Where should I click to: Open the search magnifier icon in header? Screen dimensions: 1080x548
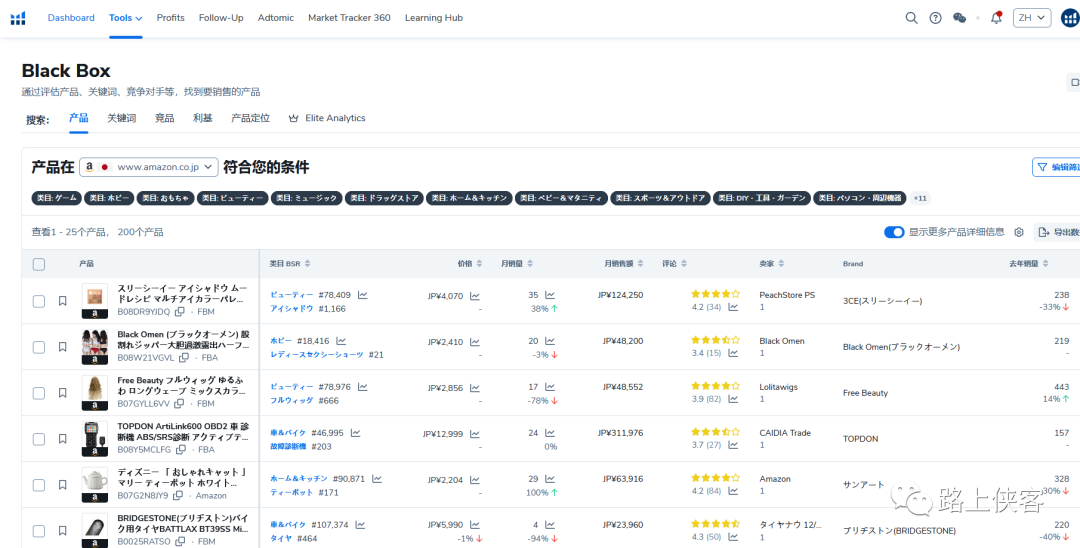(911, 18)
